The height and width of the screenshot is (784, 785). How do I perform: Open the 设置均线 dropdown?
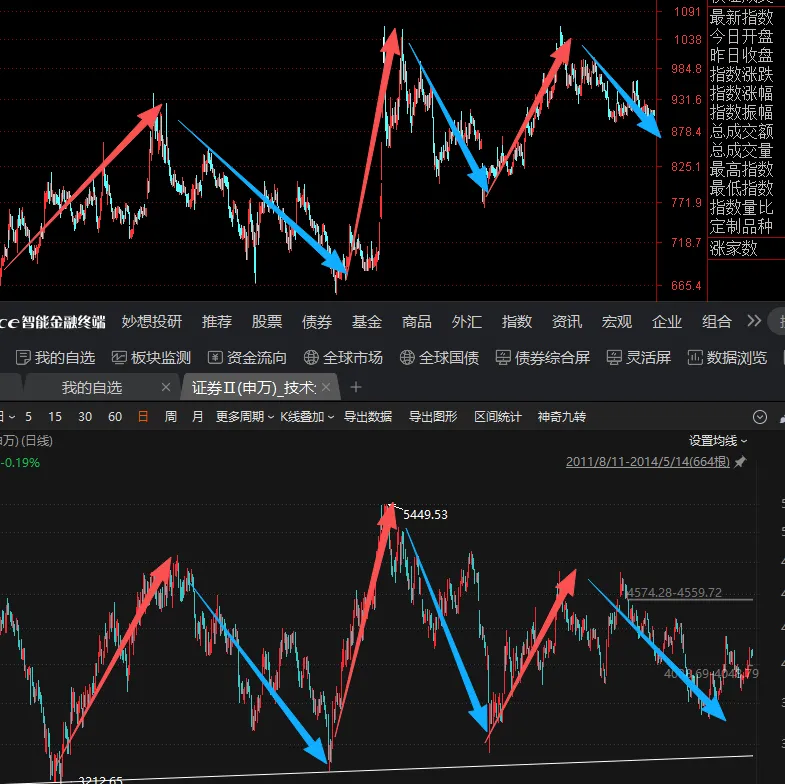718,441
